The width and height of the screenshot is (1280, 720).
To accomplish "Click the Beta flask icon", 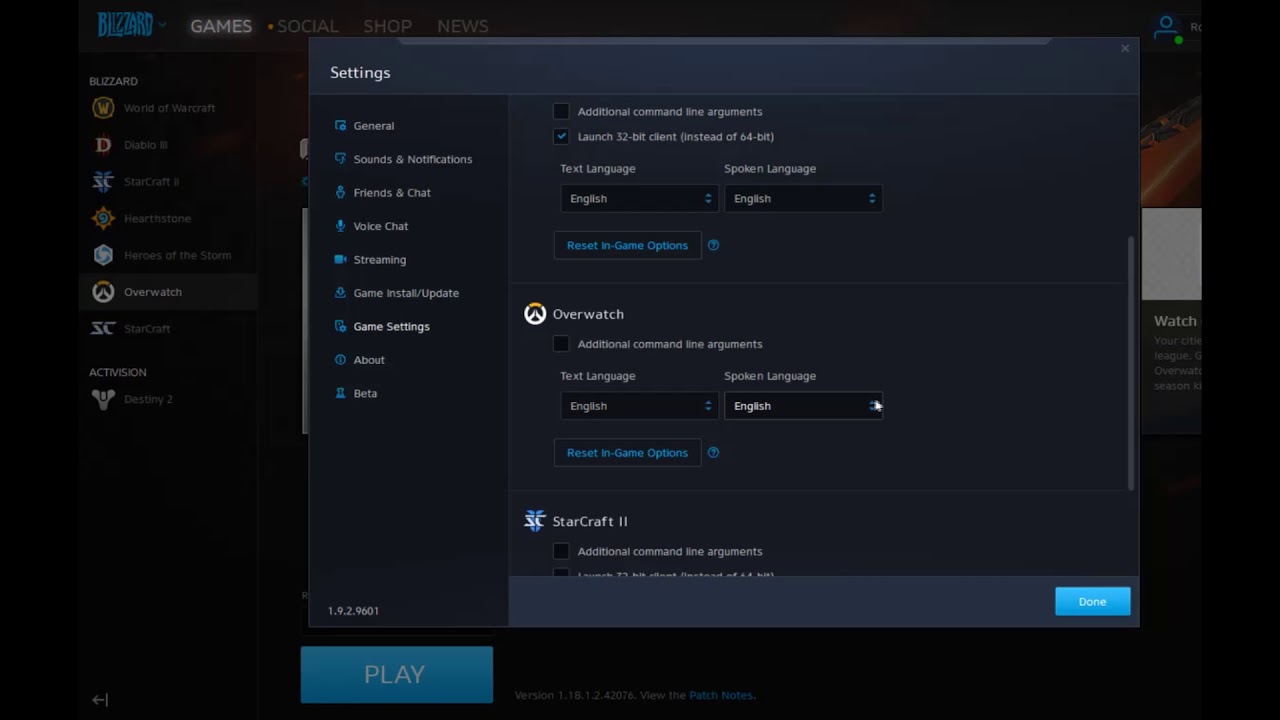I will (x=340, y=393).
